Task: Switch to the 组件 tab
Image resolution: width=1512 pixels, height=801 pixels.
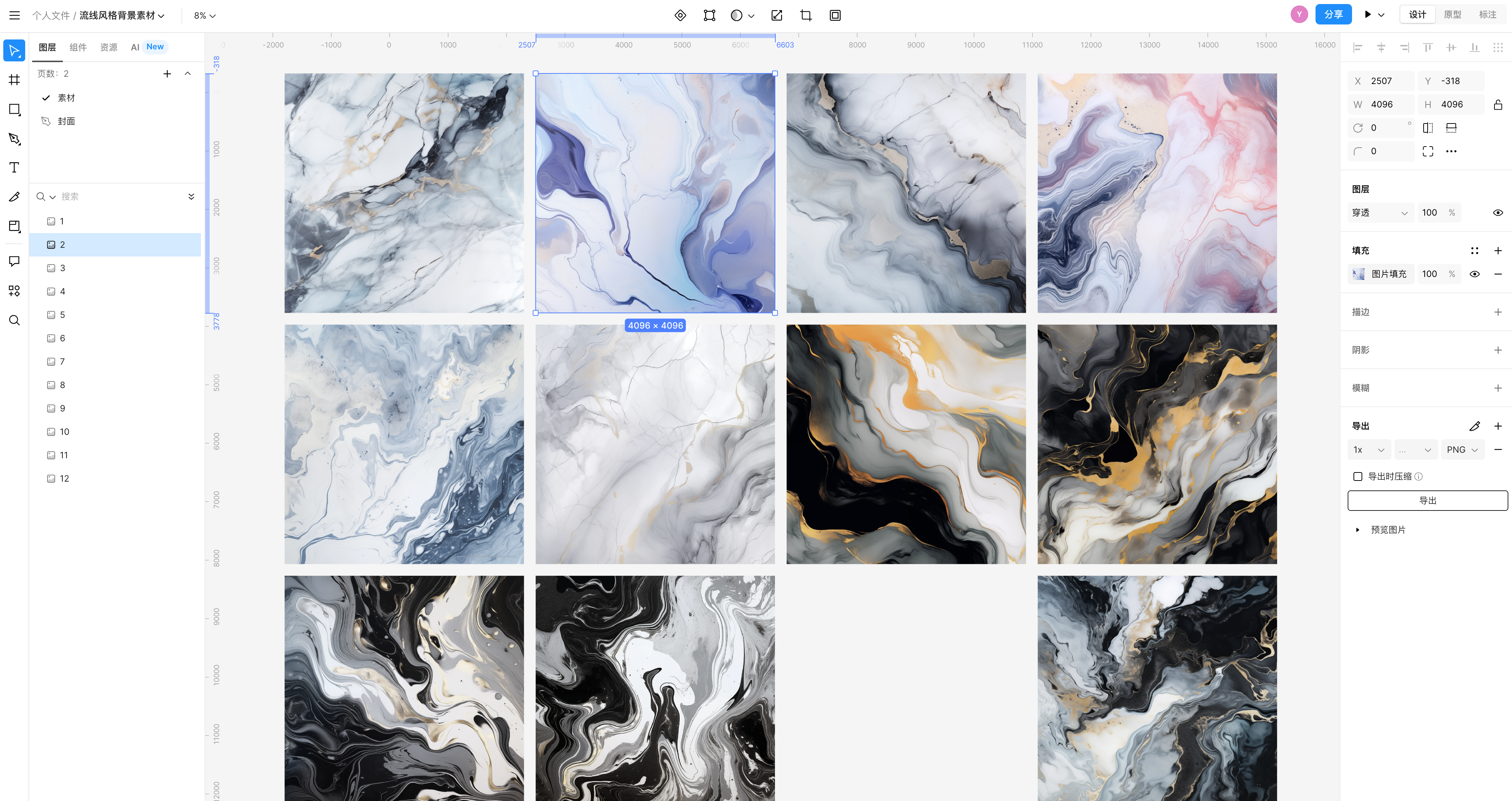Action: coord(78,47)
